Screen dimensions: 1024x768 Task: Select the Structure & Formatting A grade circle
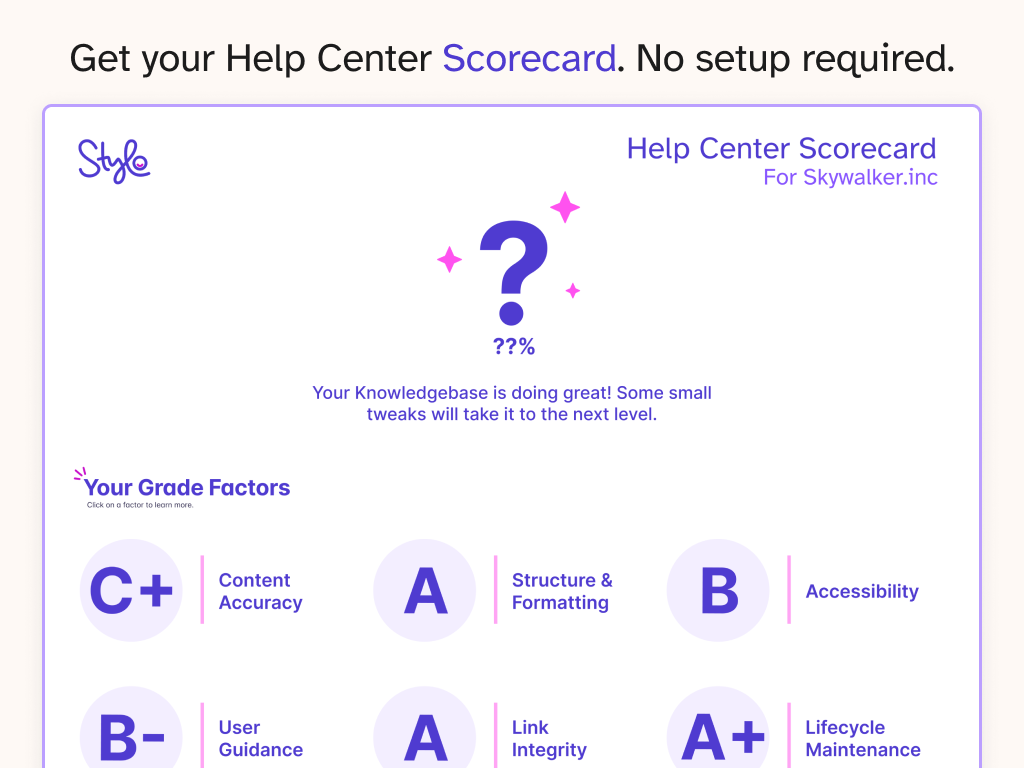click(x=425, y=591)
